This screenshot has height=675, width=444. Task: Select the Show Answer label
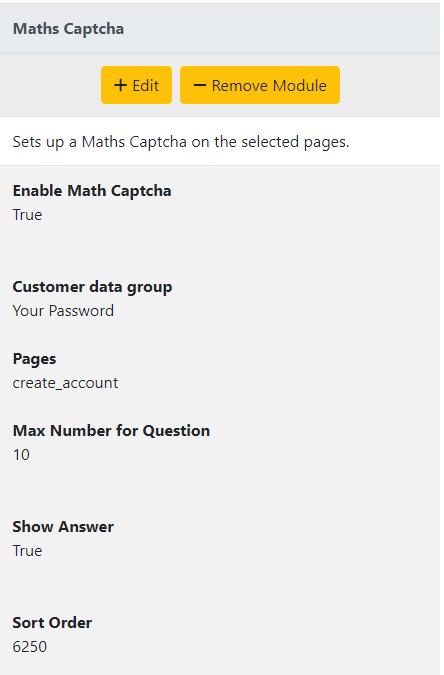coord(63,527)
